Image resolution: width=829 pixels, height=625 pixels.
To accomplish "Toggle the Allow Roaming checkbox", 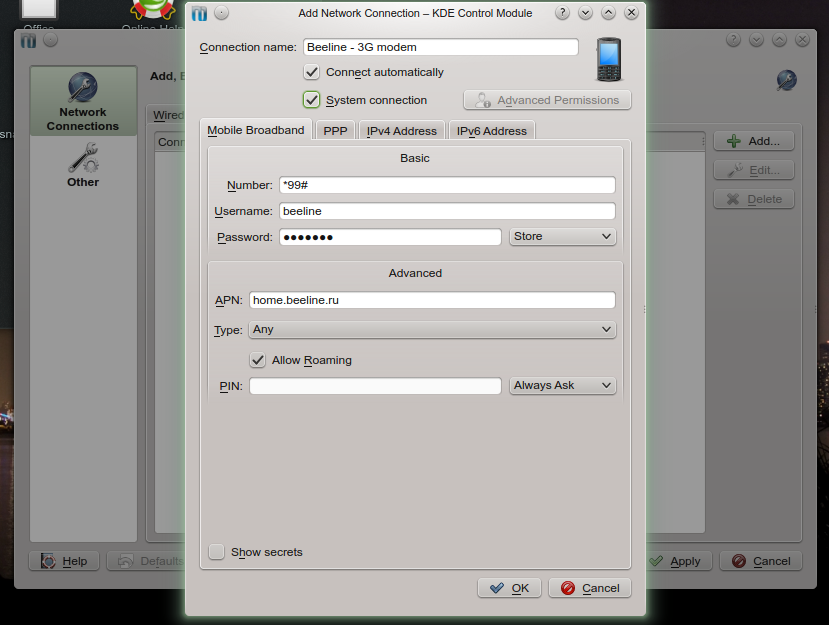I will (x=257, y=360).
